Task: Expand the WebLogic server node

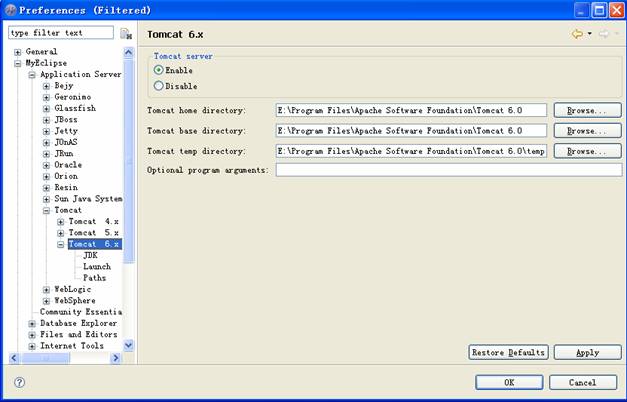Action: point(46,290)
